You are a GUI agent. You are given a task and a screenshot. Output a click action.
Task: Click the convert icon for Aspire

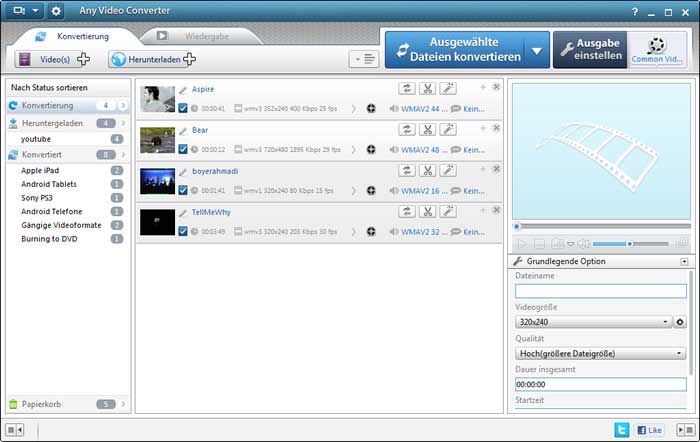pos(407,88)
